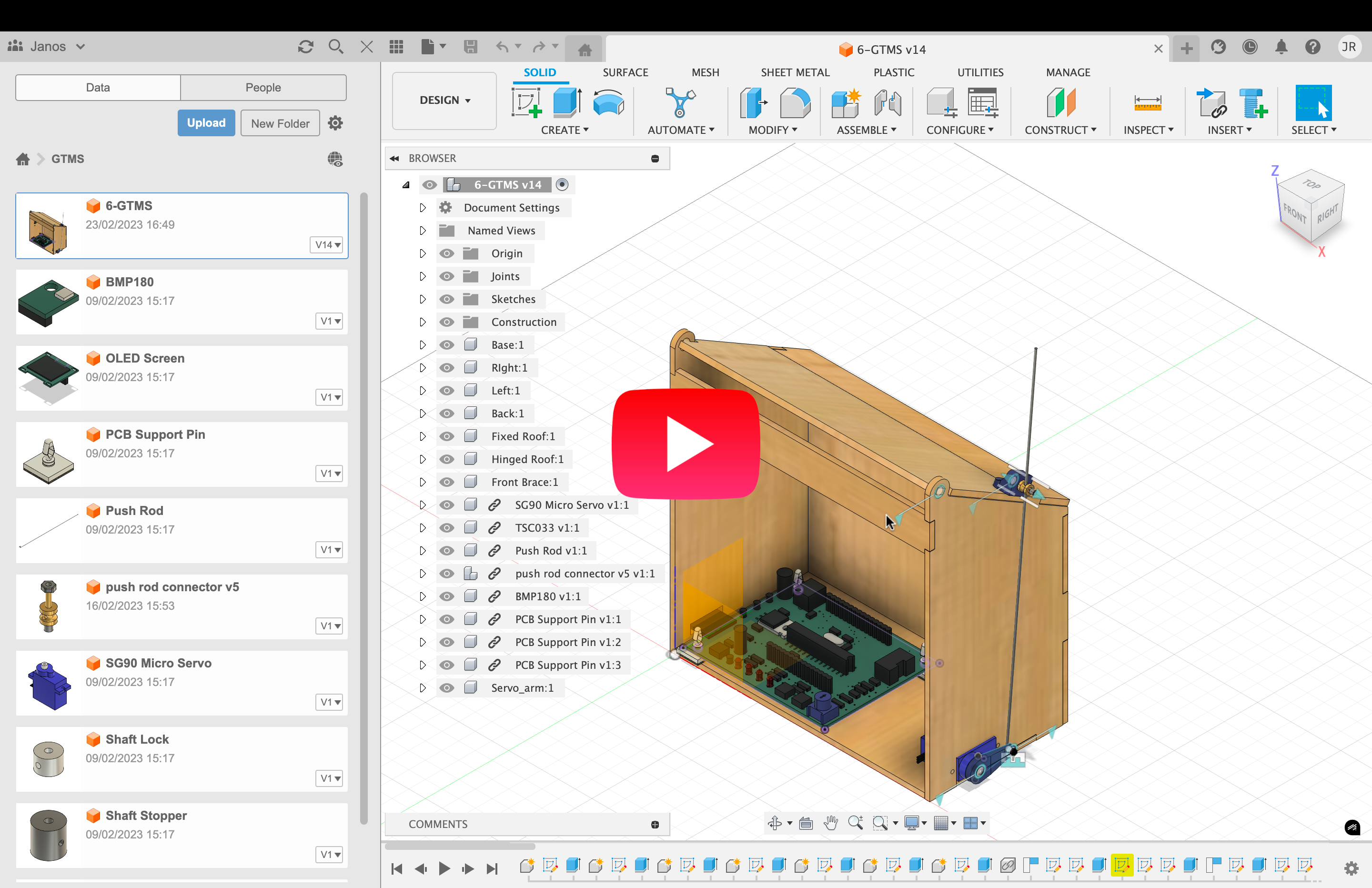Open the data panel grid icon
The height and width of the screenshot is (888, 1372).
click(x=397, y=47)
